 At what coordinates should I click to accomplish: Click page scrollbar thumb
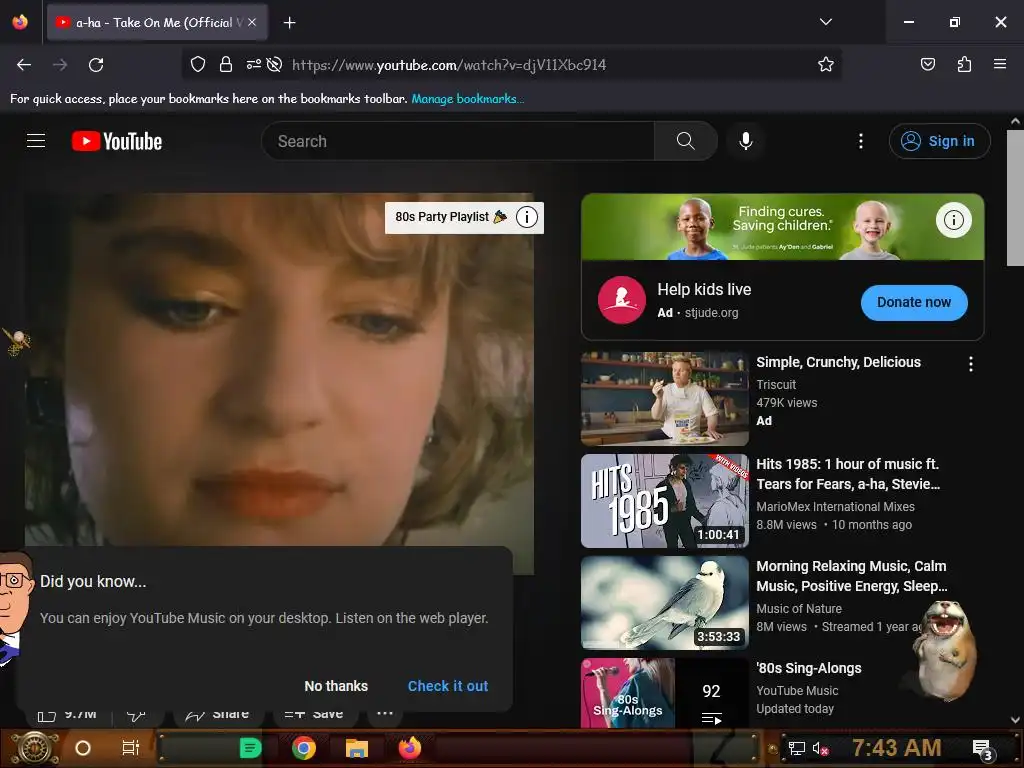coord(1015,198)
